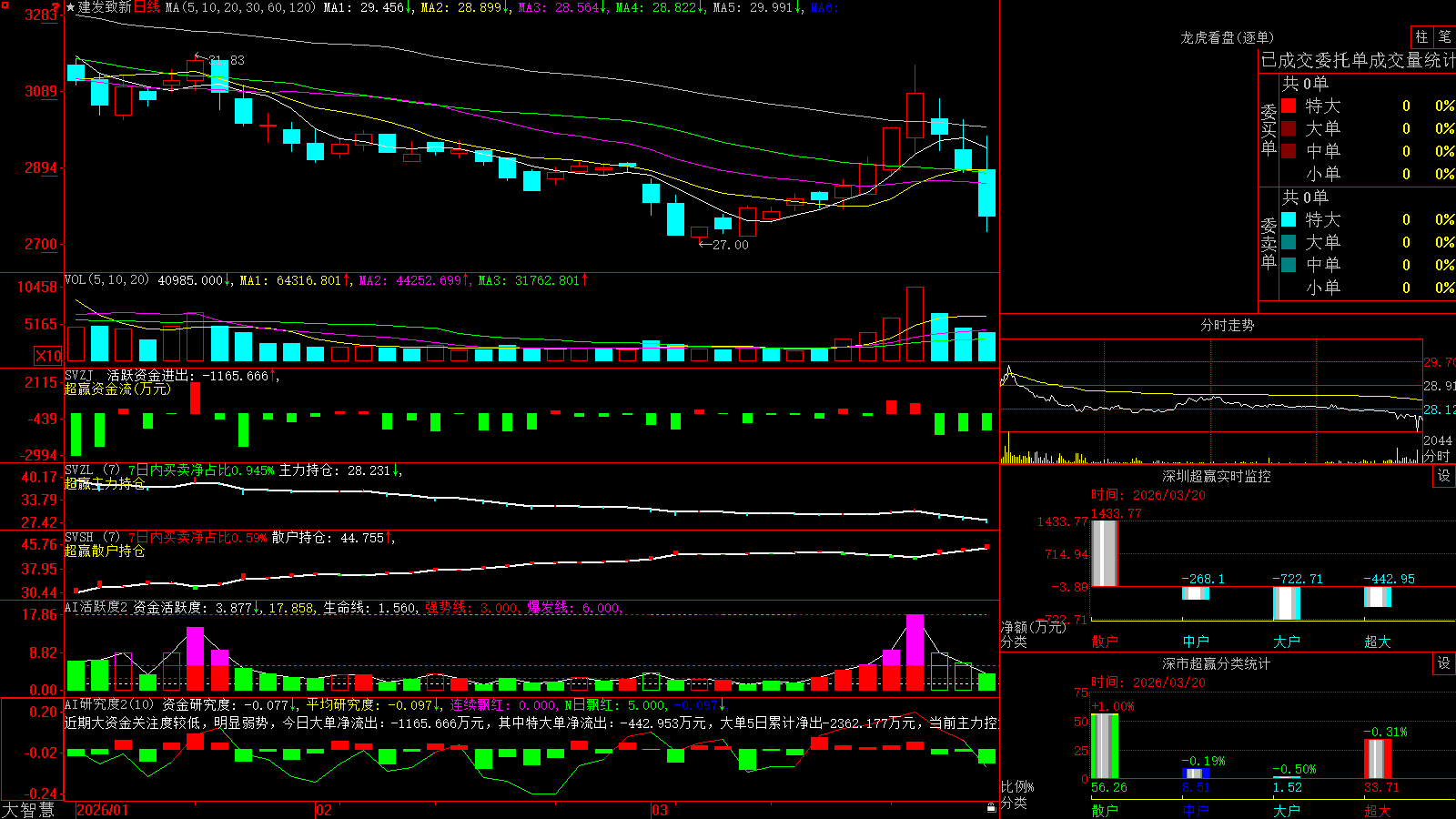Click the 深市超赢分类统计 panel title

1217,663
